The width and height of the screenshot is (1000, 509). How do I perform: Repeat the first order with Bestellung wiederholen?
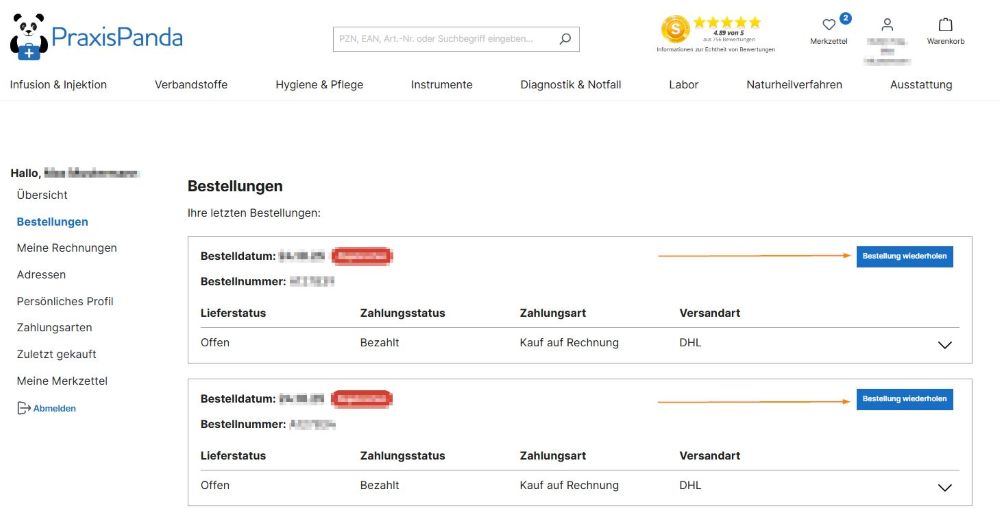(904, 257)
